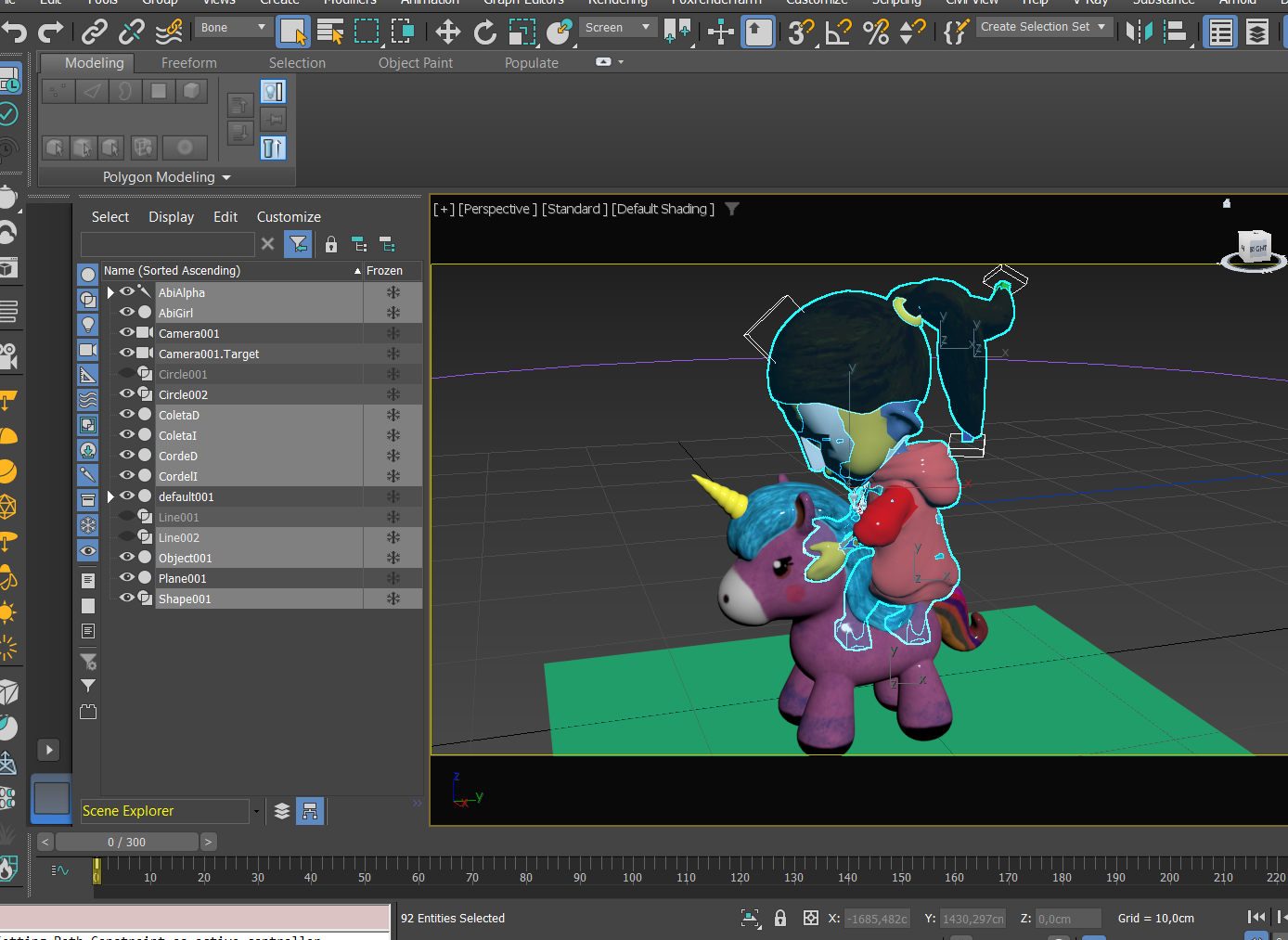Click the Scene Explorer search field

(167, 244)
